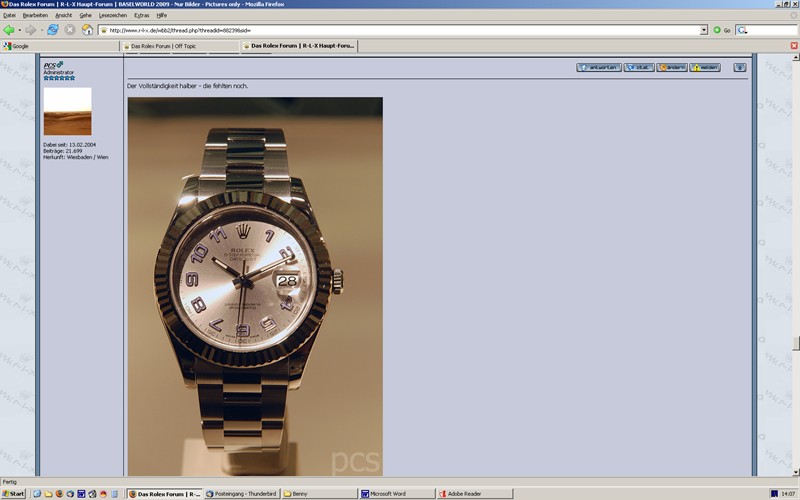Click the PCS administrator avatar image
The image size is (800, 500).
(x=67, y=111)
